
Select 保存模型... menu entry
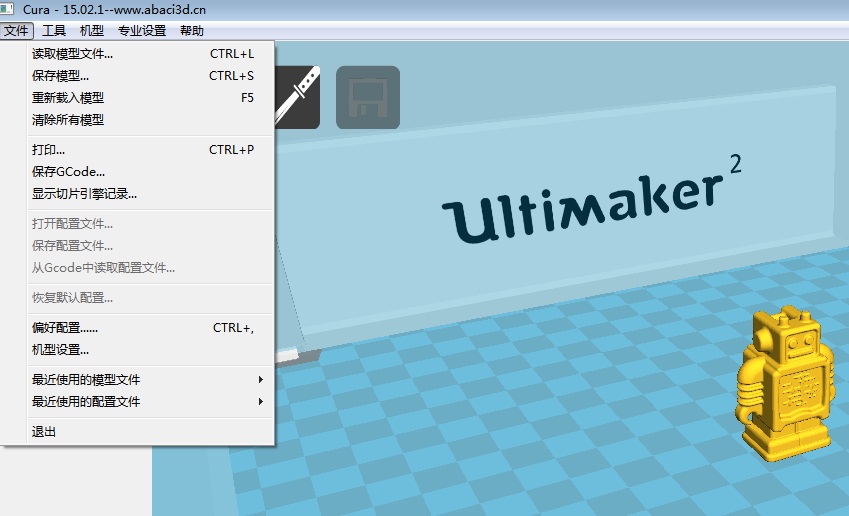tap(150, 76)
